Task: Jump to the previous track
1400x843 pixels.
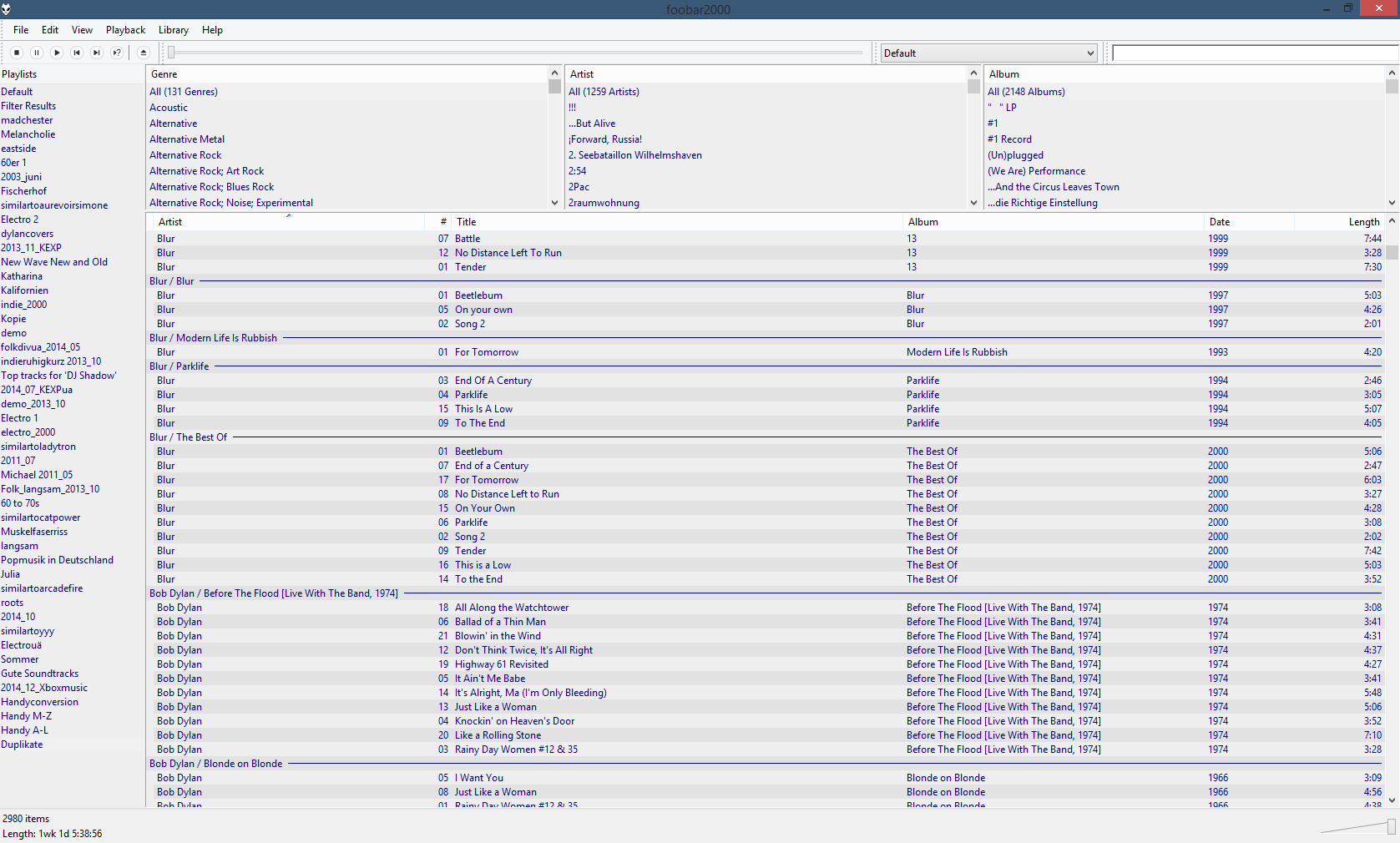Action: (x=77, y=53)
